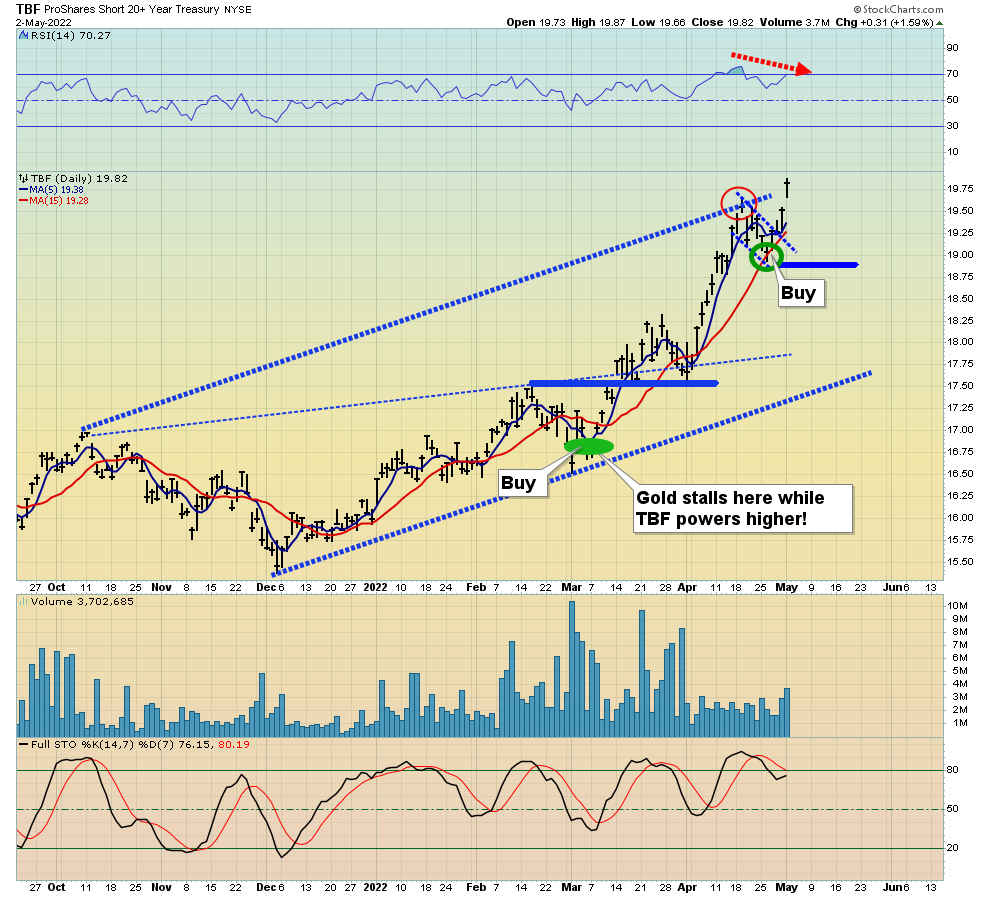The image size is (990, 897).
Task: Click the red 80.19 stochastic %D value
Action: point(234,744)
